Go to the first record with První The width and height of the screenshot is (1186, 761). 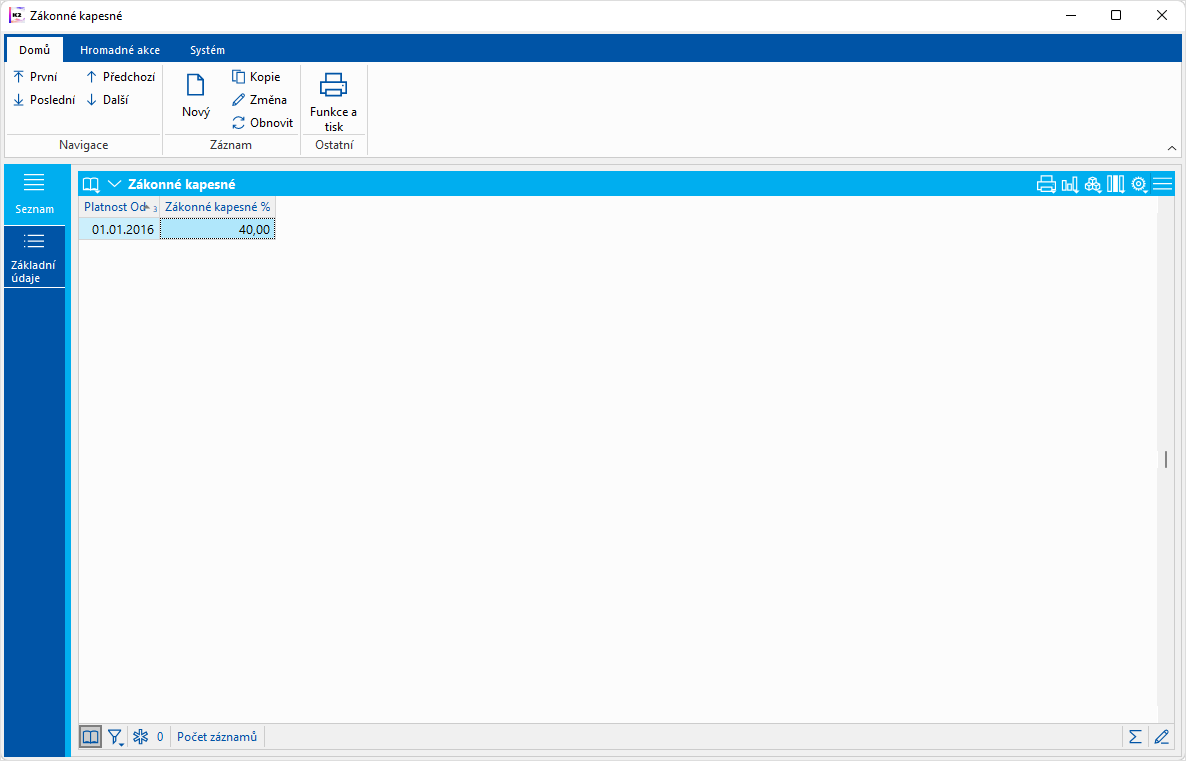tap(36, 76)
